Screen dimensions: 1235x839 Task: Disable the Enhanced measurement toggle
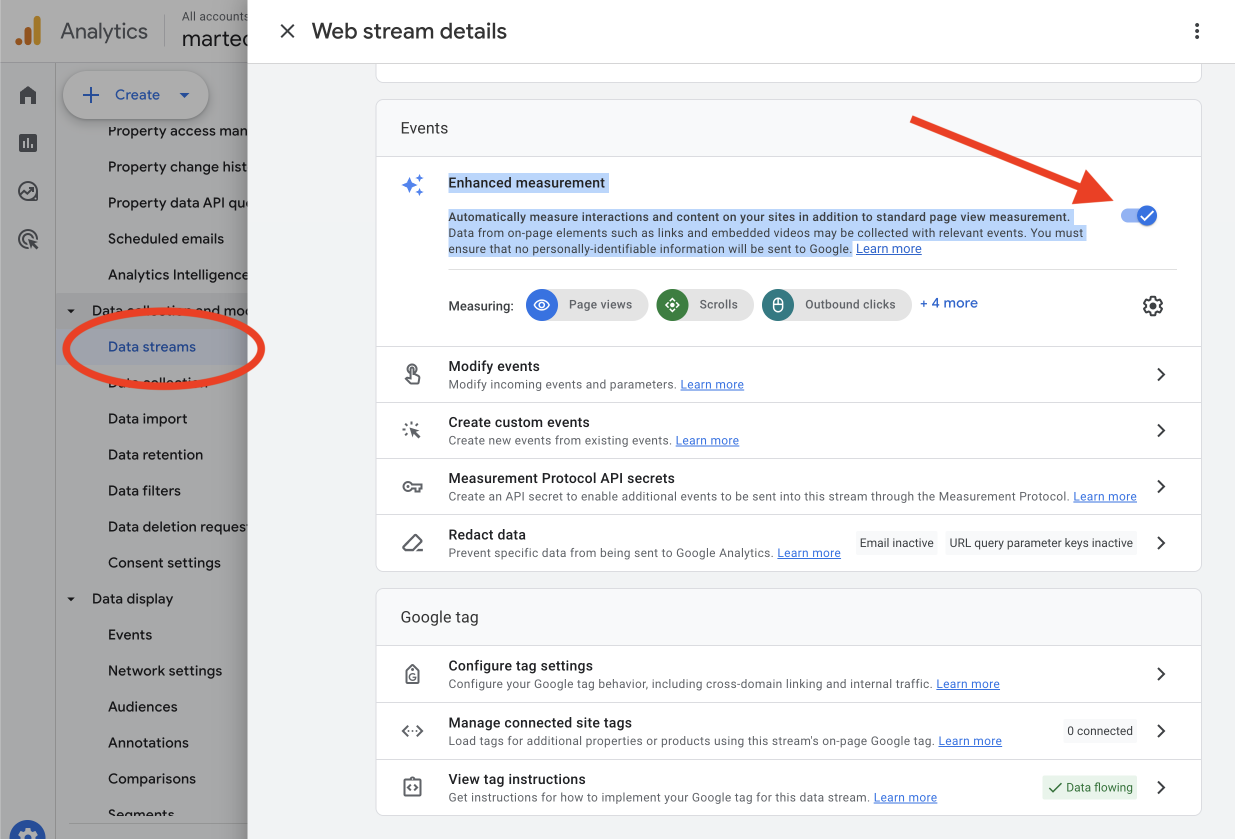point(1139,215)
